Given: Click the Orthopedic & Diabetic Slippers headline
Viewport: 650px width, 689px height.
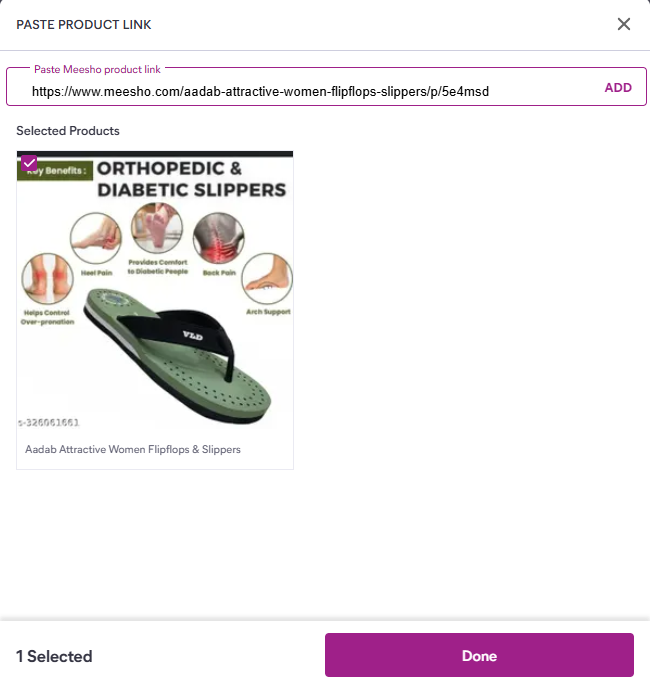Looking at the screenshot, I should [x=192, y=179].
